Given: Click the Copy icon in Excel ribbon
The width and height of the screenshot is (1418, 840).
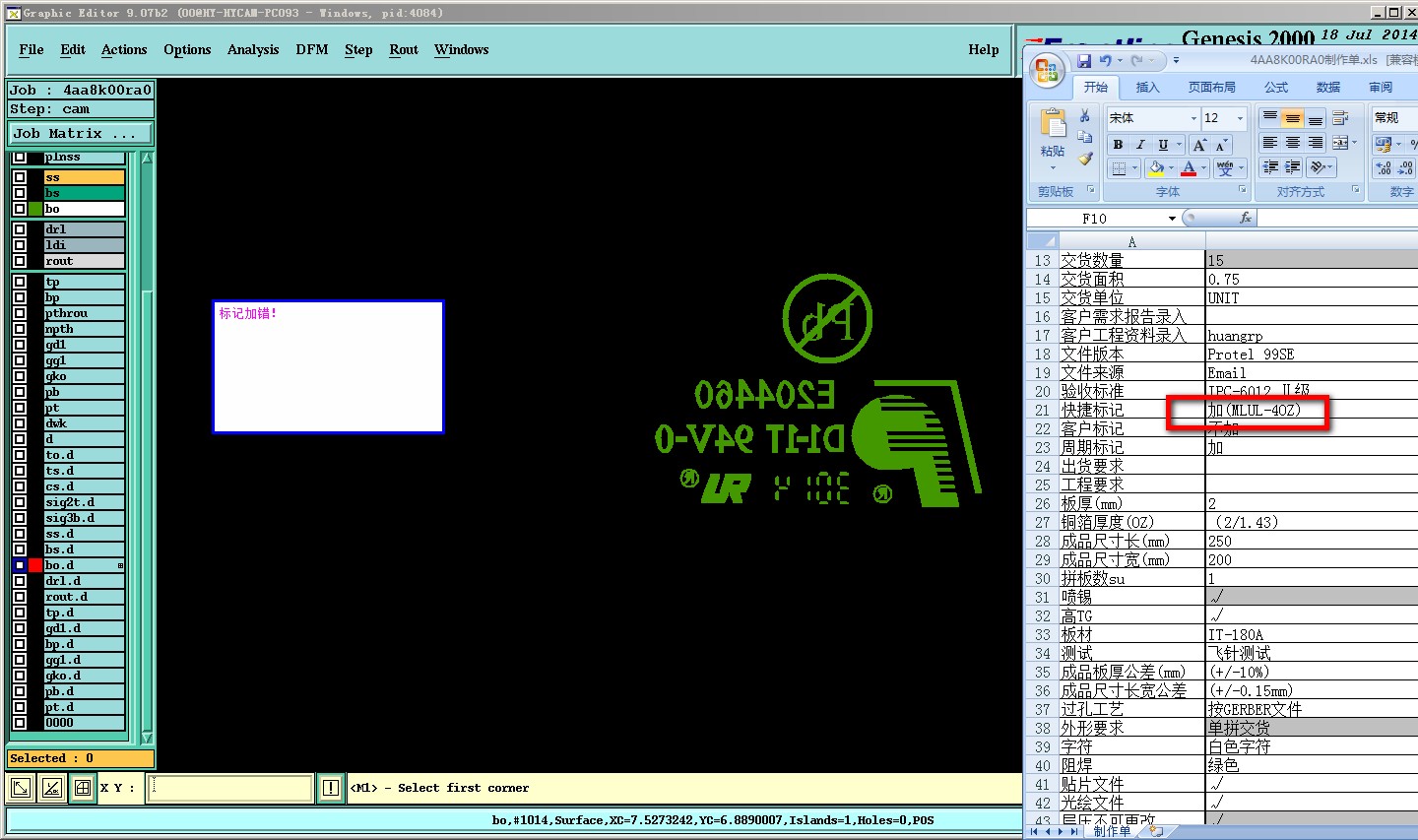Looking at the screenshot, I should click(x=1085, y=137).
